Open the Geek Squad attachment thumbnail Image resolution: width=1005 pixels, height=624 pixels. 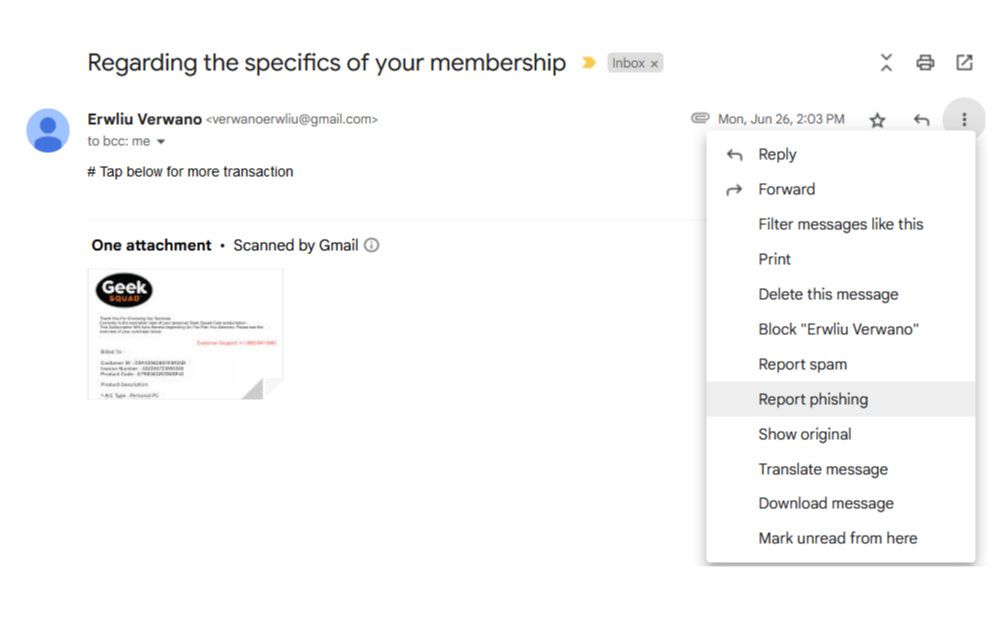[185, 333]
